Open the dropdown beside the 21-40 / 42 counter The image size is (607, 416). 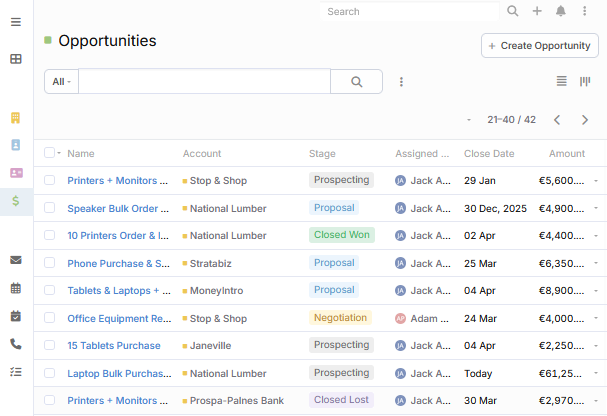point(469,120)
